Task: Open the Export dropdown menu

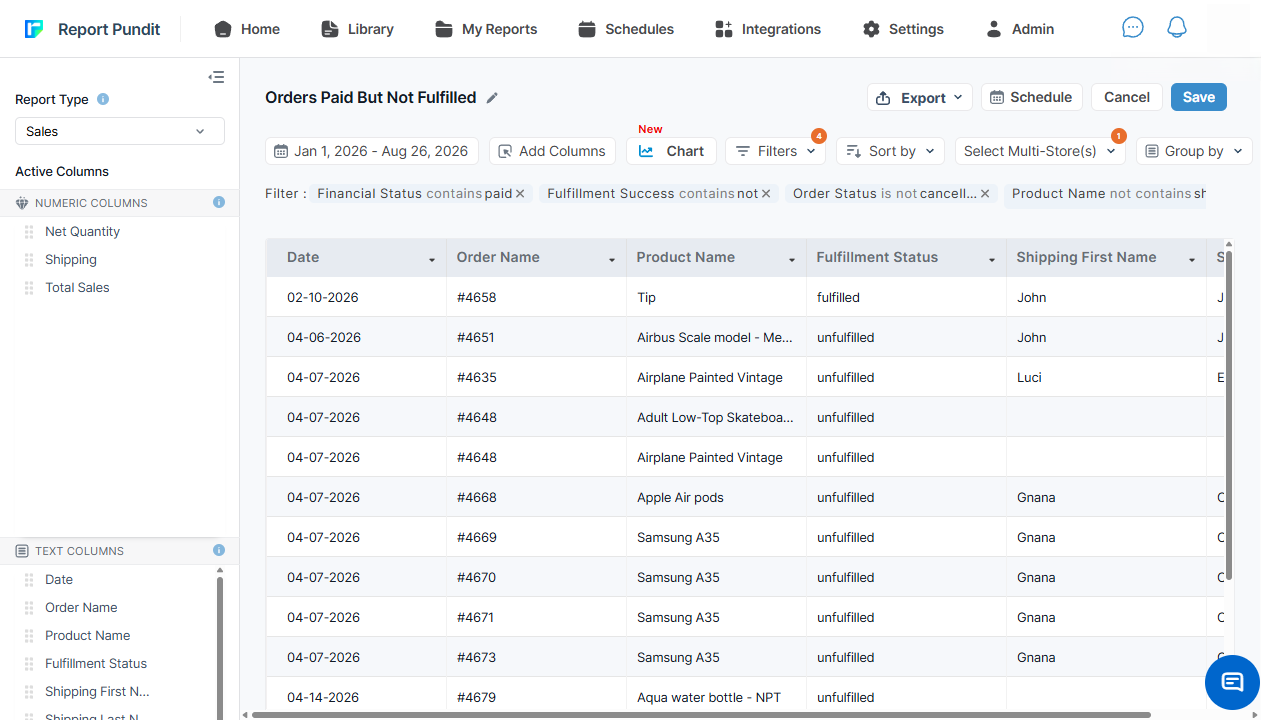Action: (x=919, y=97)
